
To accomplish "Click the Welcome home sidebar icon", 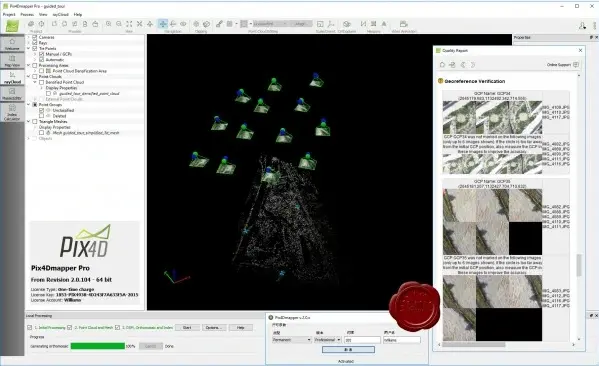I will point(12,44).
